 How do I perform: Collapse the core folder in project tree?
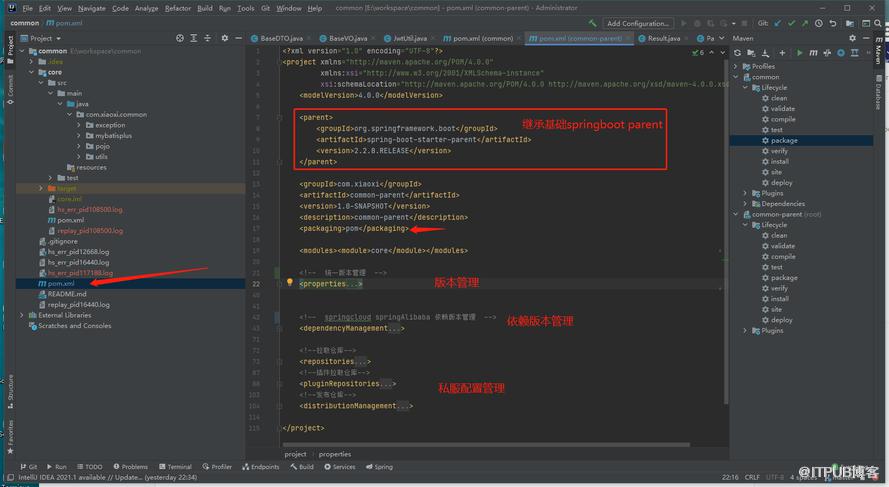(31, 72)
